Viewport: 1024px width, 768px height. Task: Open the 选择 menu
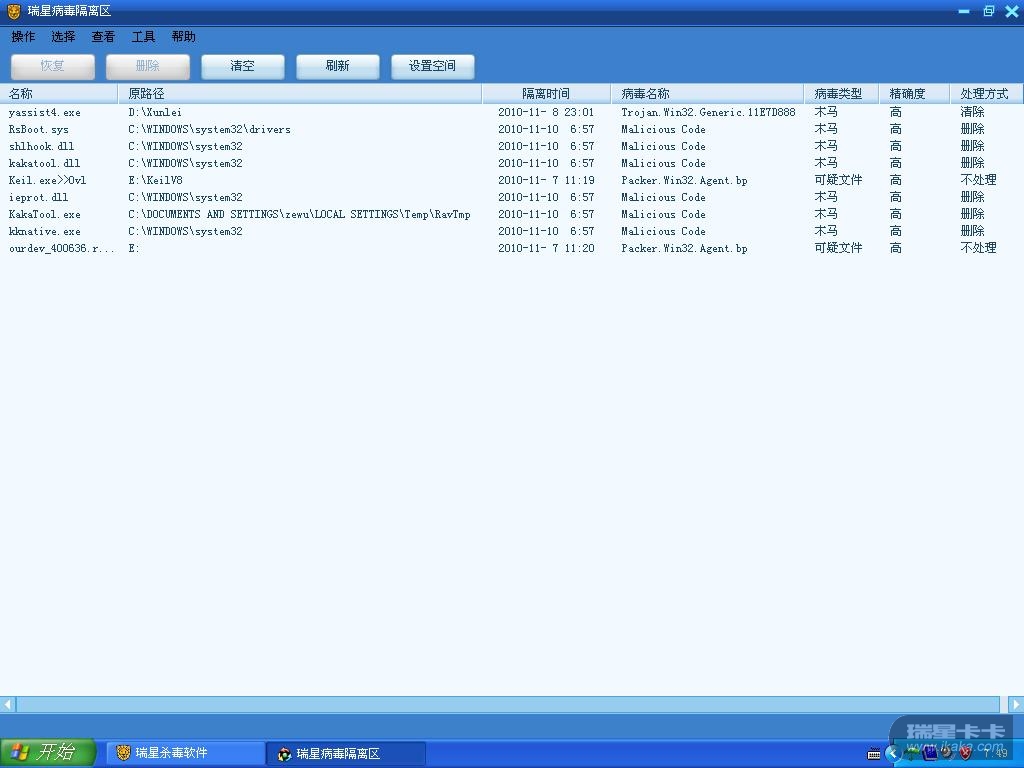click(x=63, y=37)
